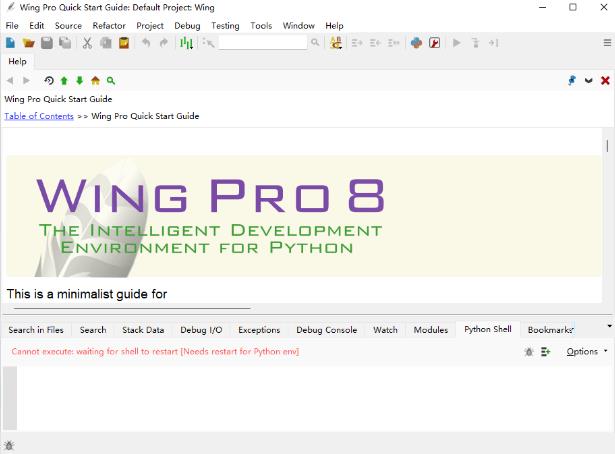
Task: Switch to the Modules tab
Action: [x=431, y=330]
